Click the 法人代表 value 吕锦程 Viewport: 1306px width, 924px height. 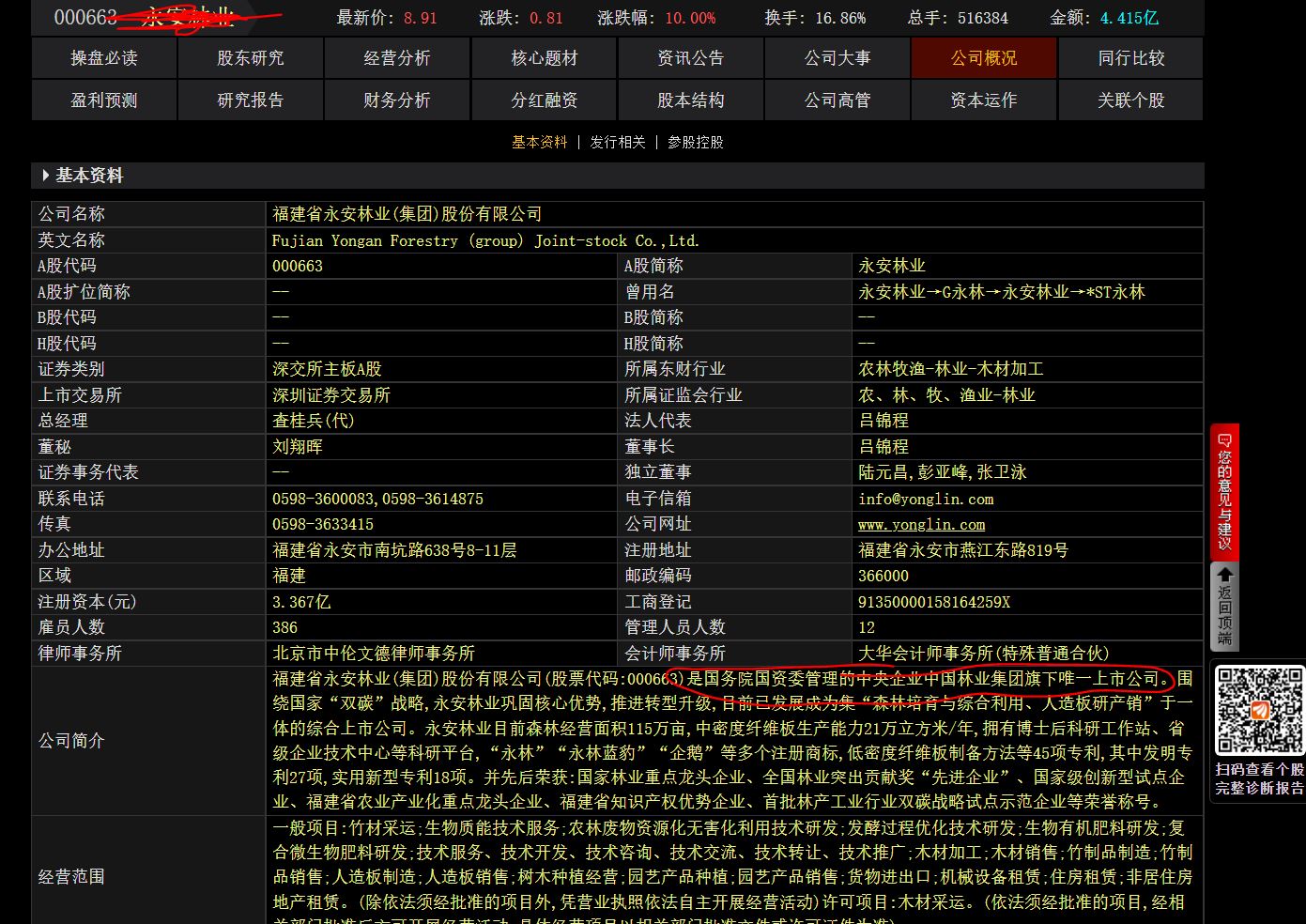coord(883,421)
